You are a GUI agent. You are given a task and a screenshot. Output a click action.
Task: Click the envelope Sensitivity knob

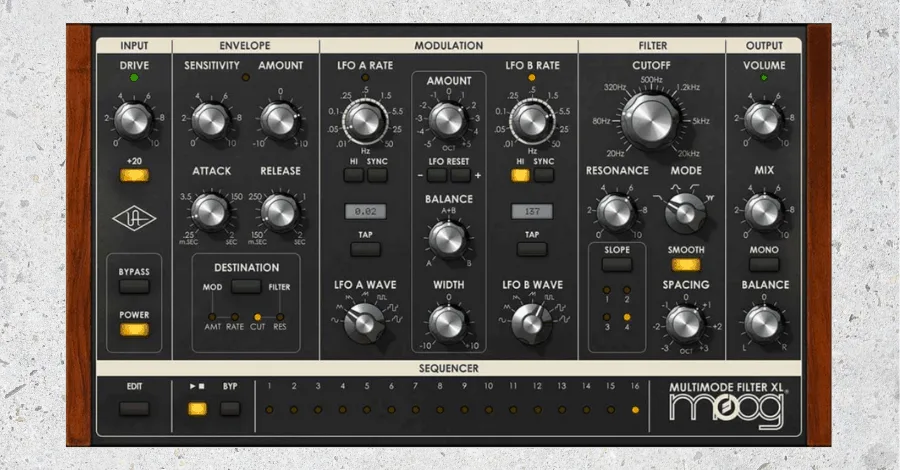(211, 122)
